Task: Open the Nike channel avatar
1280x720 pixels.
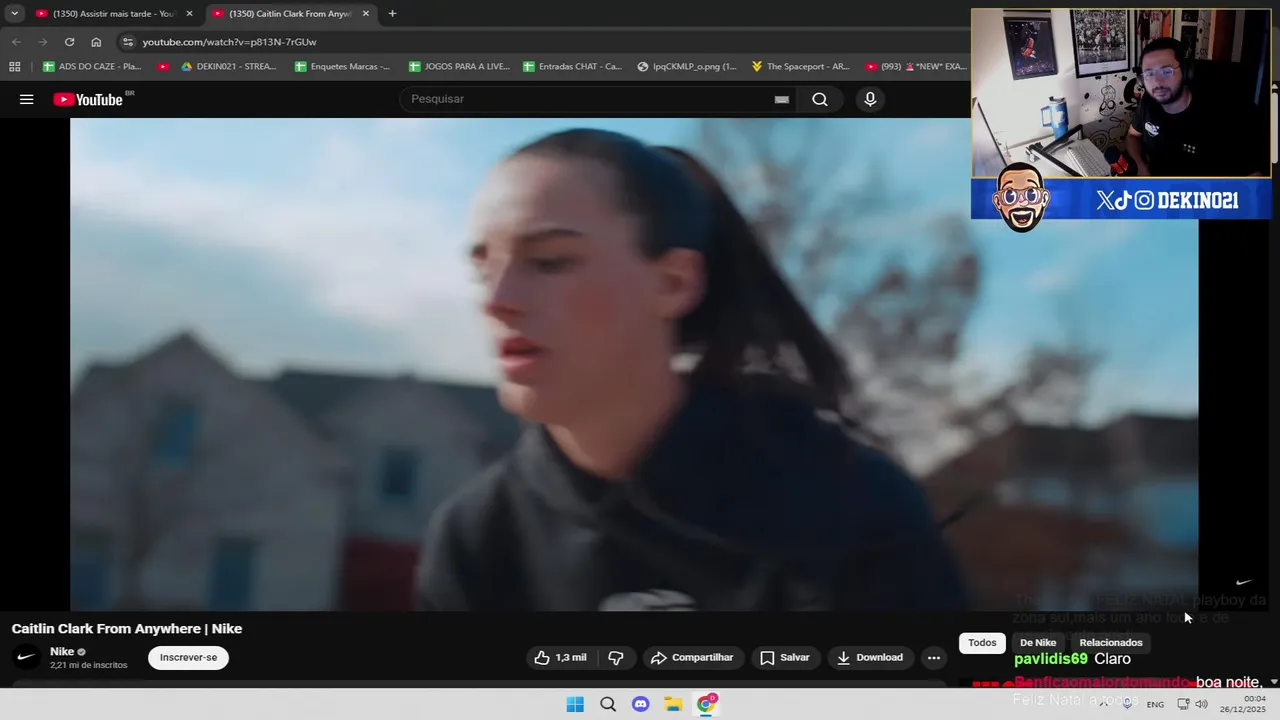Action: tap(27, 657)
